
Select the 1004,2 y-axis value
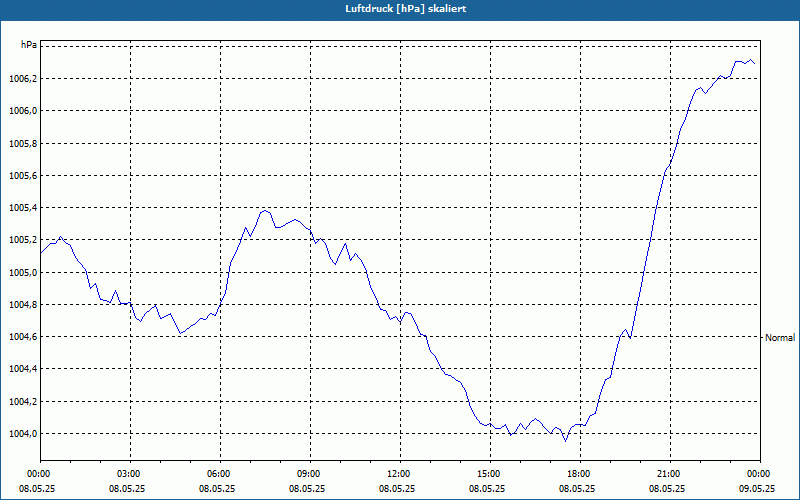(23, 402)
